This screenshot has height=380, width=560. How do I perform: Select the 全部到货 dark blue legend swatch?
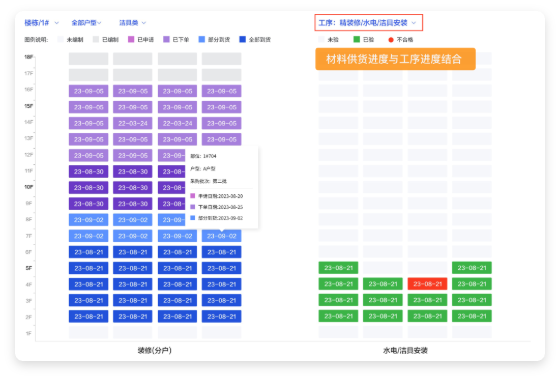tap(242, 39)
